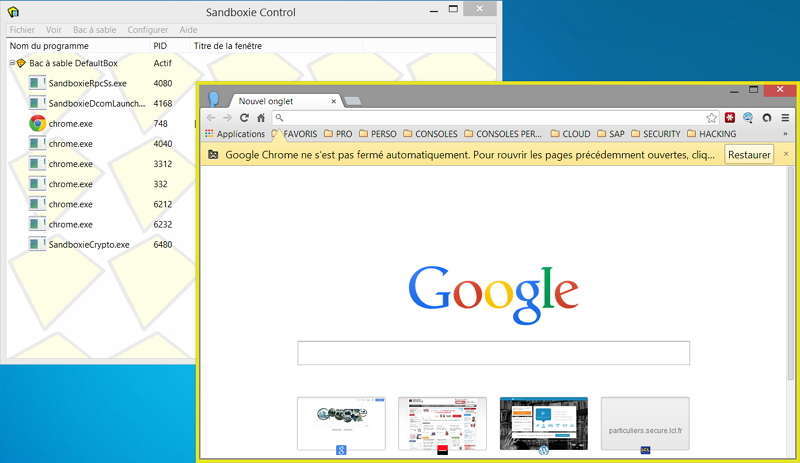Open the CONSOLES bookmark folder
This screenshot has width=800, height=463.
[x=430, y=134]
